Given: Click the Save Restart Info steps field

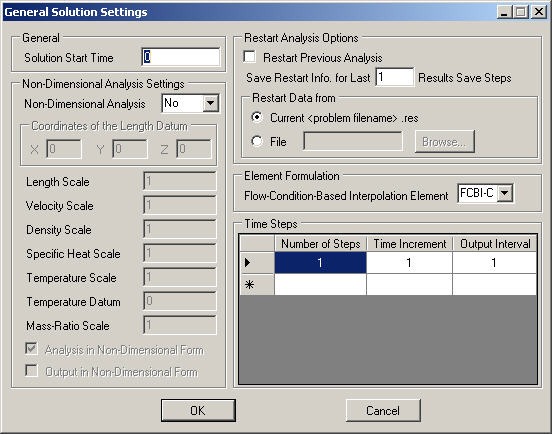Looking at the screenshot, I should tap(395, 77).
